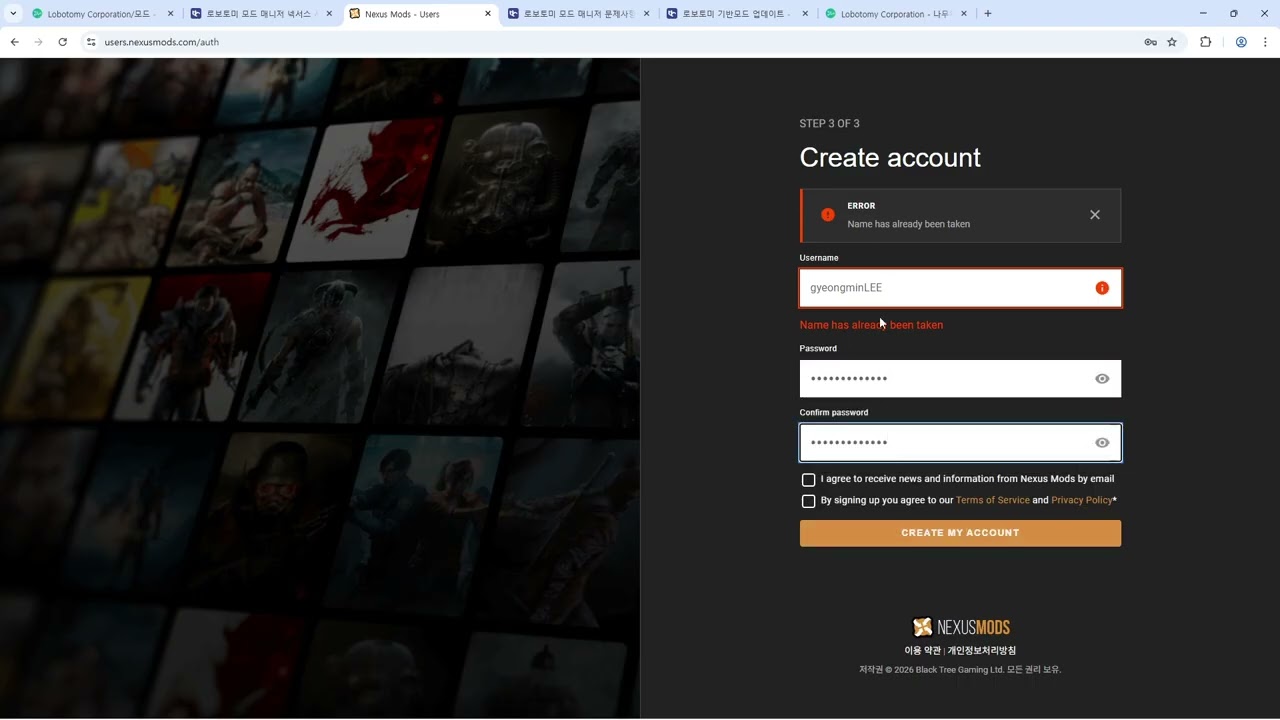Screen dimensions: 1280x720
Task: Click the STEP 3 OF 3 text
Action: 829,124
